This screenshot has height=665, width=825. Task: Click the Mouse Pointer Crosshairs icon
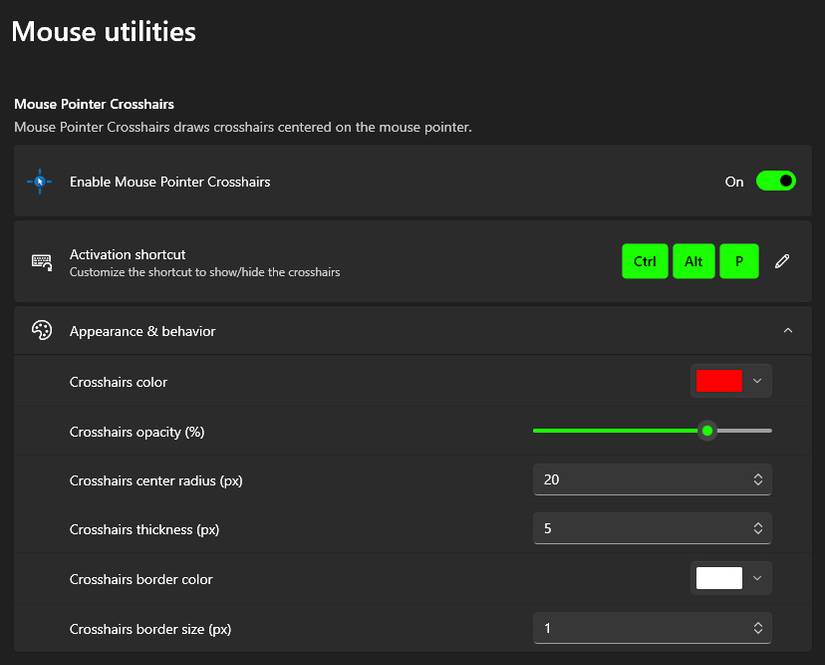point(40,182)
